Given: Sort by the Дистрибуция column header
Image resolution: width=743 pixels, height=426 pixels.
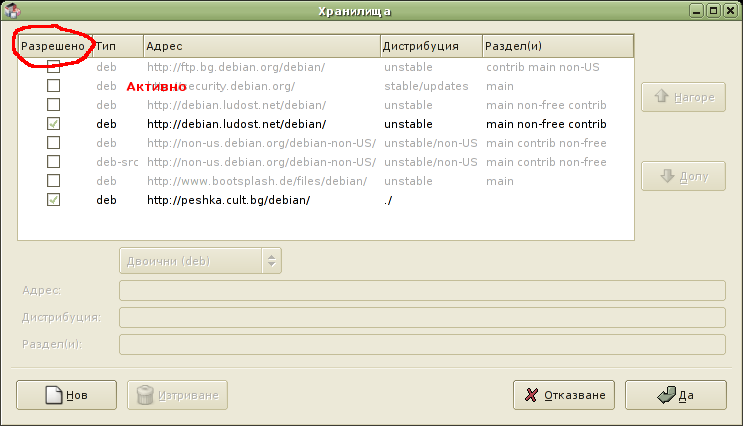Looking at the screenshot, I should click(430, 46).
